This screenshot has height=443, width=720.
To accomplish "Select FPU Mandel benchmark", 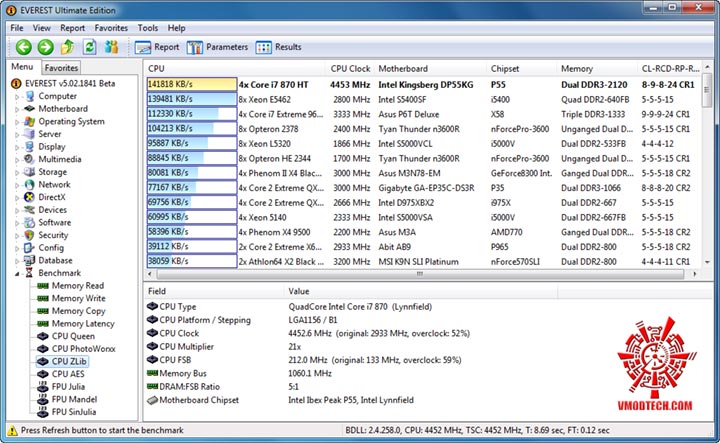I will tap(74, 399).
